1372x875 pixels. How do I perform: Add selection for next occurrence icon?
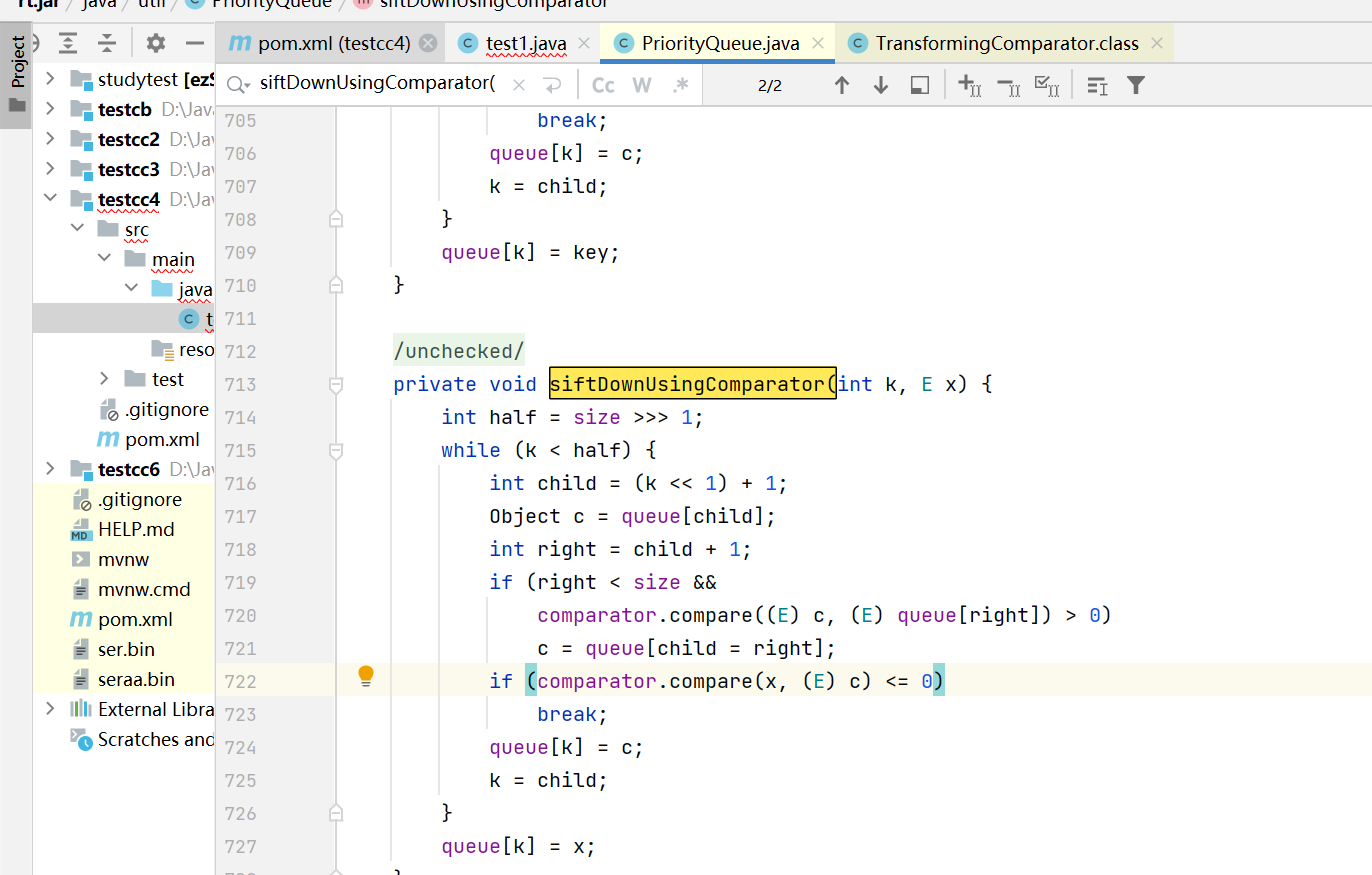969,85
